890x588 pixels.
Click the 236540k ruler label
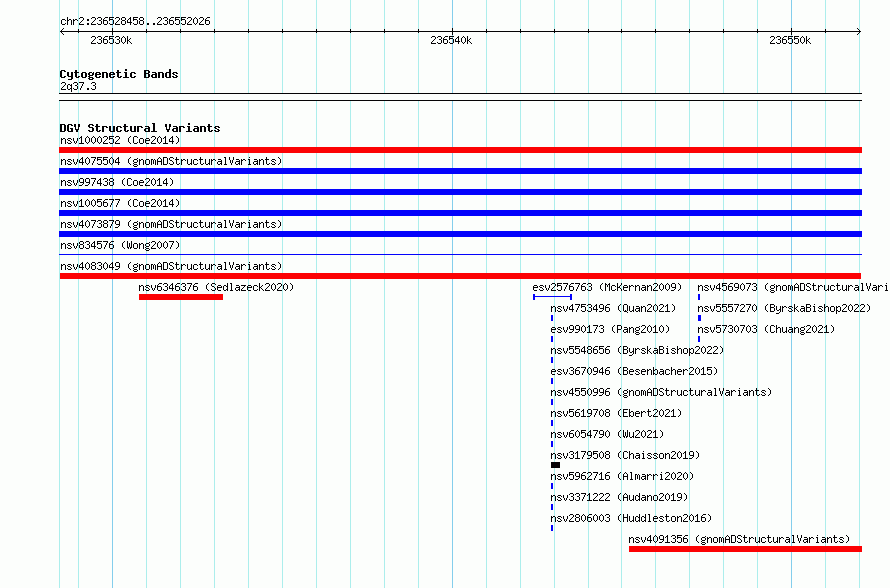[451, 40]
